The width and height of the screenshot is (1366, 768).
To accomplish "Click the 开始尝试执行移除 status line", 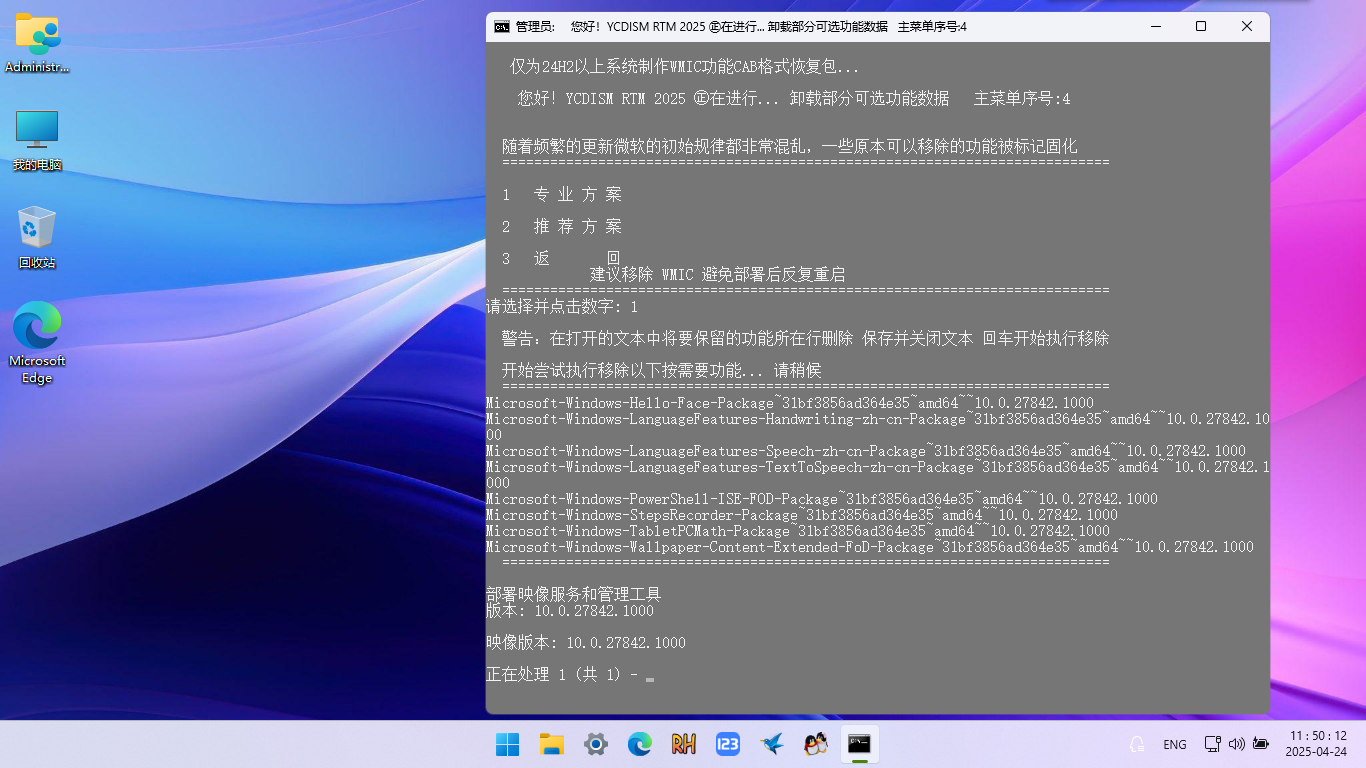I will click(662, 371).
